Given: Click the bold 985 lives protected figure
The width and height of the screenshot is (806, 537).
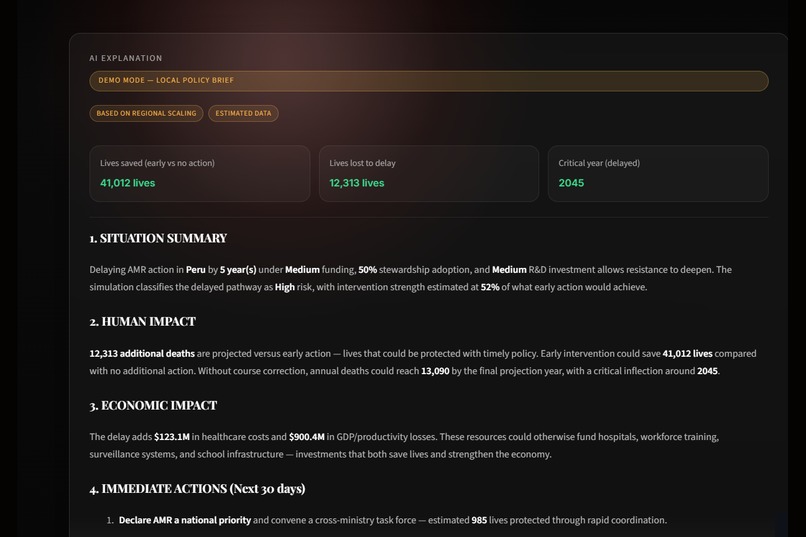Looking at the screenshot, I should pyautogui.click(x=479, y=520).
